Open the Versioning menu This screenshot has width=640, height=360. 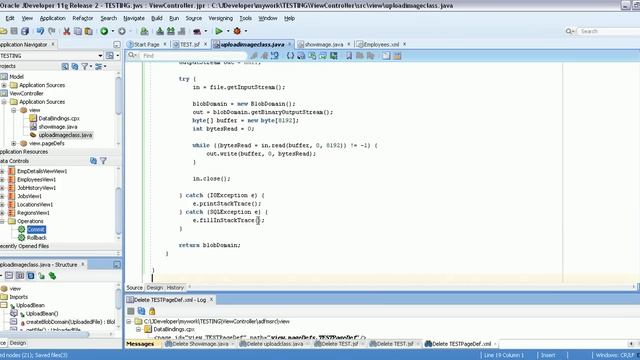220,18
